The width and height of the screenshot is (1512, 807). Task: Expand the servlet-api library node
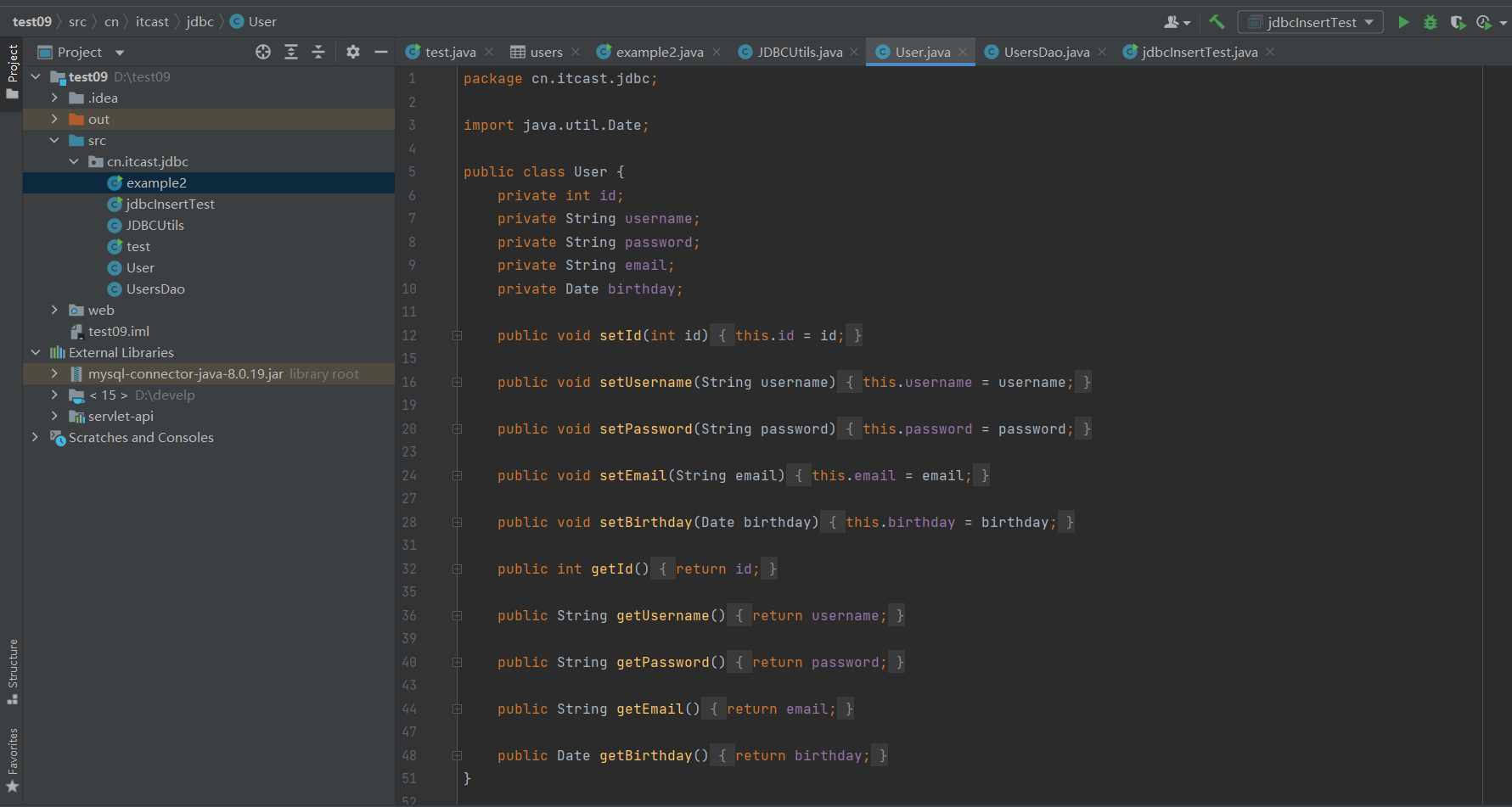pyautogui.click(x=54, y=416)
